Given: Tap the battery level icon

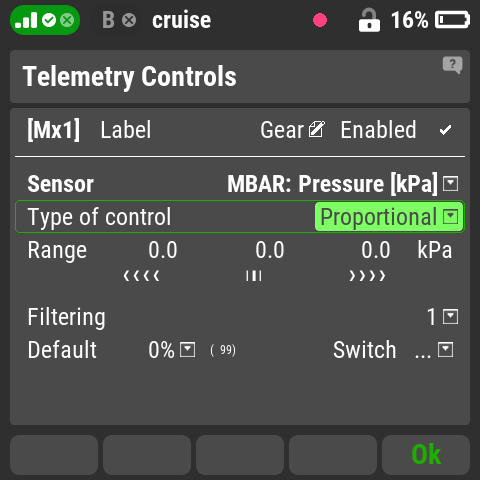Looking at the screenshot, I should click(453, 20).
